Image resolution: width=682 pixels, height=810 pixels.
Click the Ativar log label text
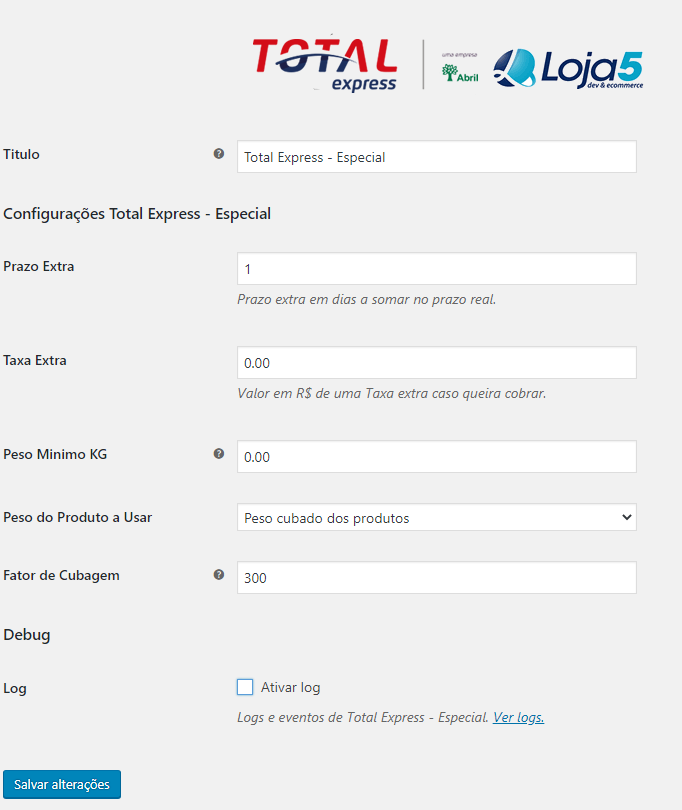point(290,688)
